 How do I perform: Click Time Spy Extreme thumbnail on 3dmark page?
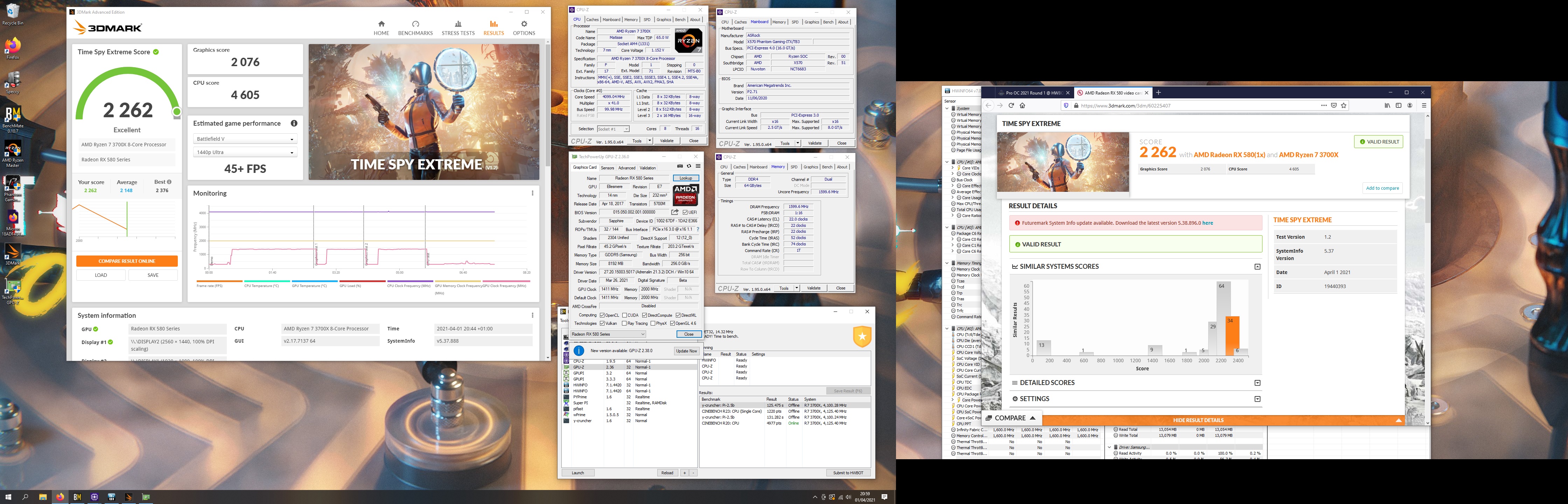pos(1063,162)
